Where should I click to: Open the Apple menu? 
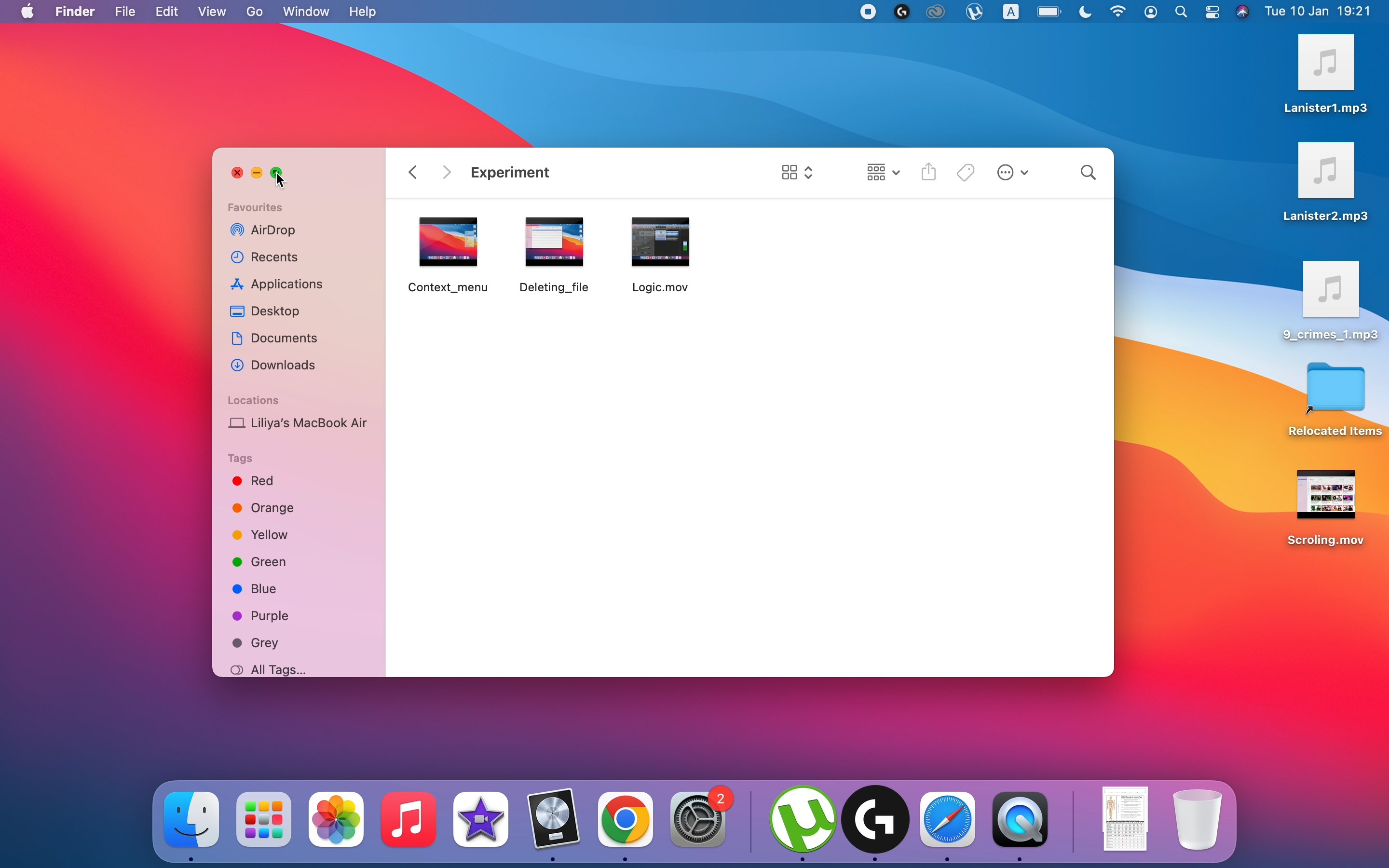[27, 12]
